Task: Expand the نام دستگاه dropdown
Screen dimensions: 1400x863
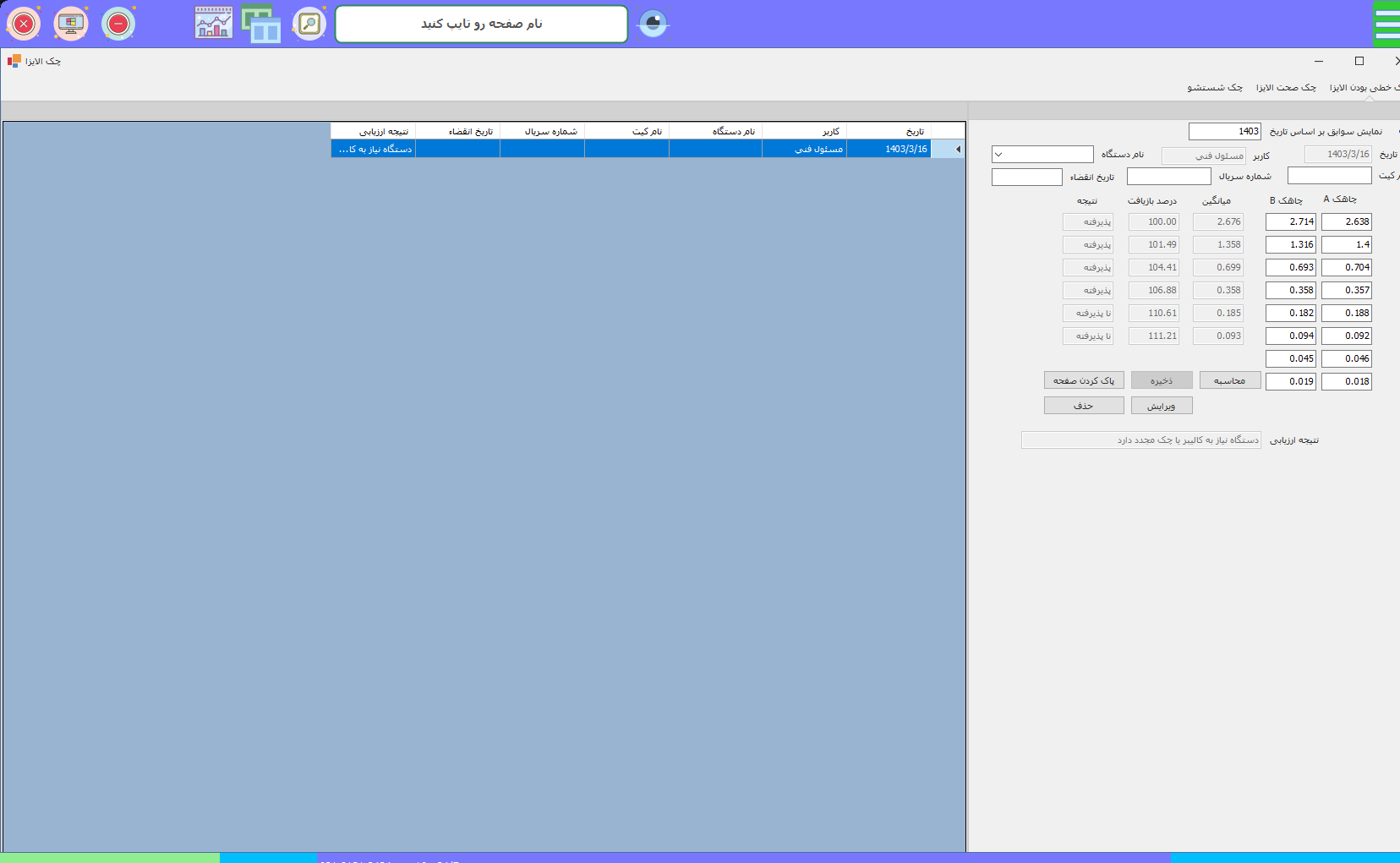Action: tap(998, 155)
